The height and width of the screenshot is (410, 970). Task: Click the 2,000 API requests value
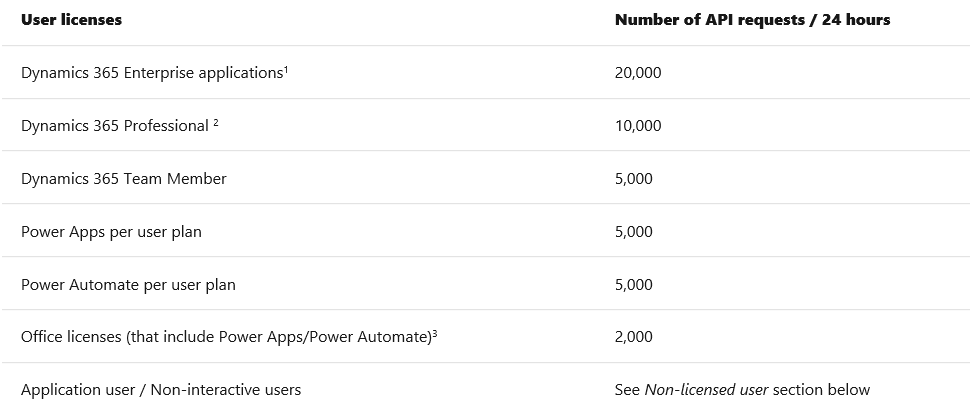pos(634,337)
